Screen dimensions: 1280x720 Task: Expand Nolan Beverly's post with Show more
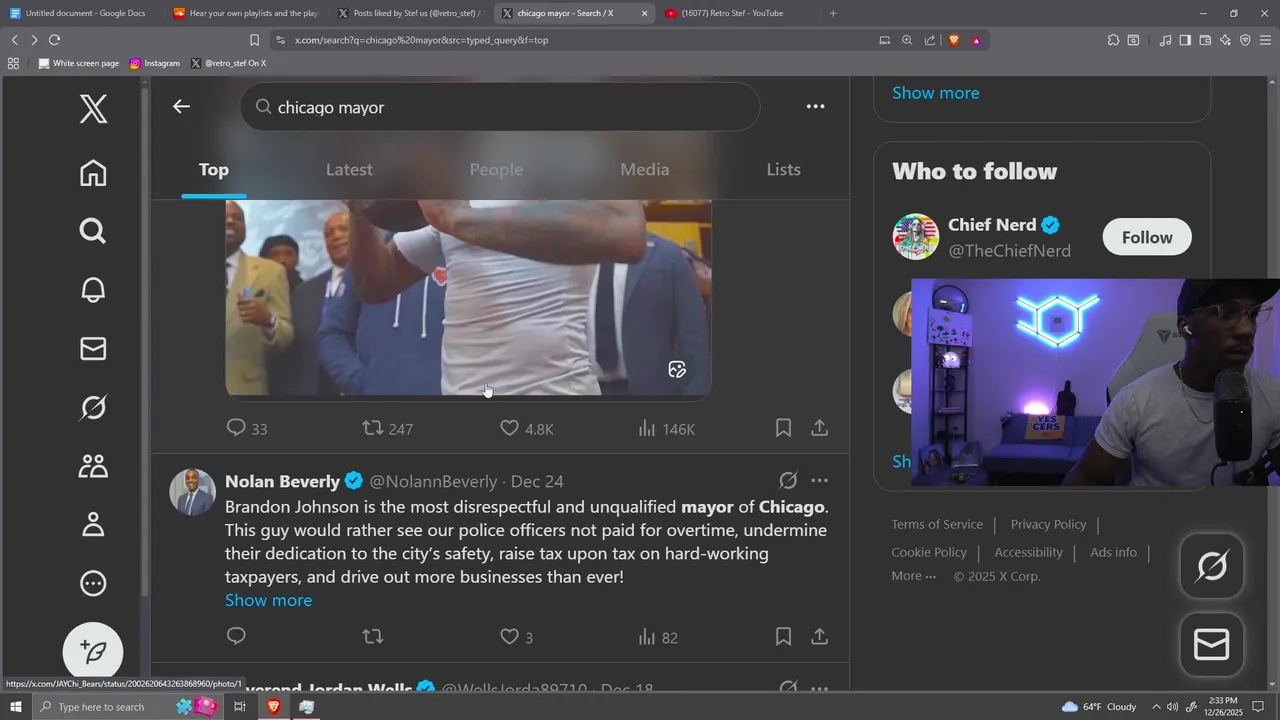[x=268, y=600]
